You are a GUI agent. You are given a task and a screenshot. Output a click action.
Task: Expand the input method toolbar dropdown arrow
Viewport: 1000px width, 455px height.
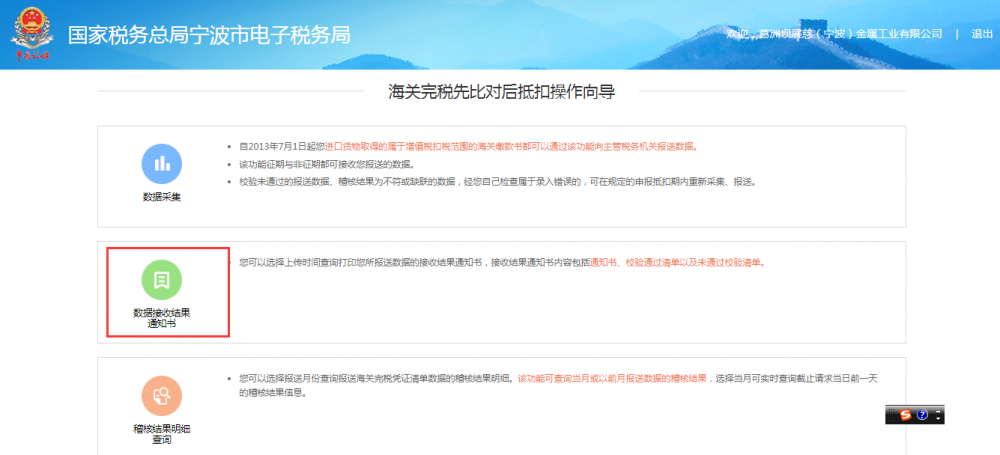point(938,419)
